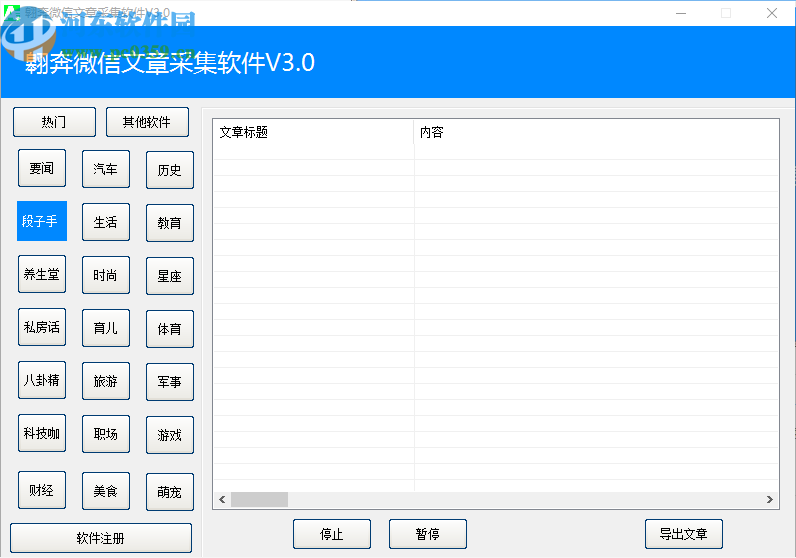Open the 软件注册 registration button
Viewport: 796px width, 558px height.
(101, 538)
